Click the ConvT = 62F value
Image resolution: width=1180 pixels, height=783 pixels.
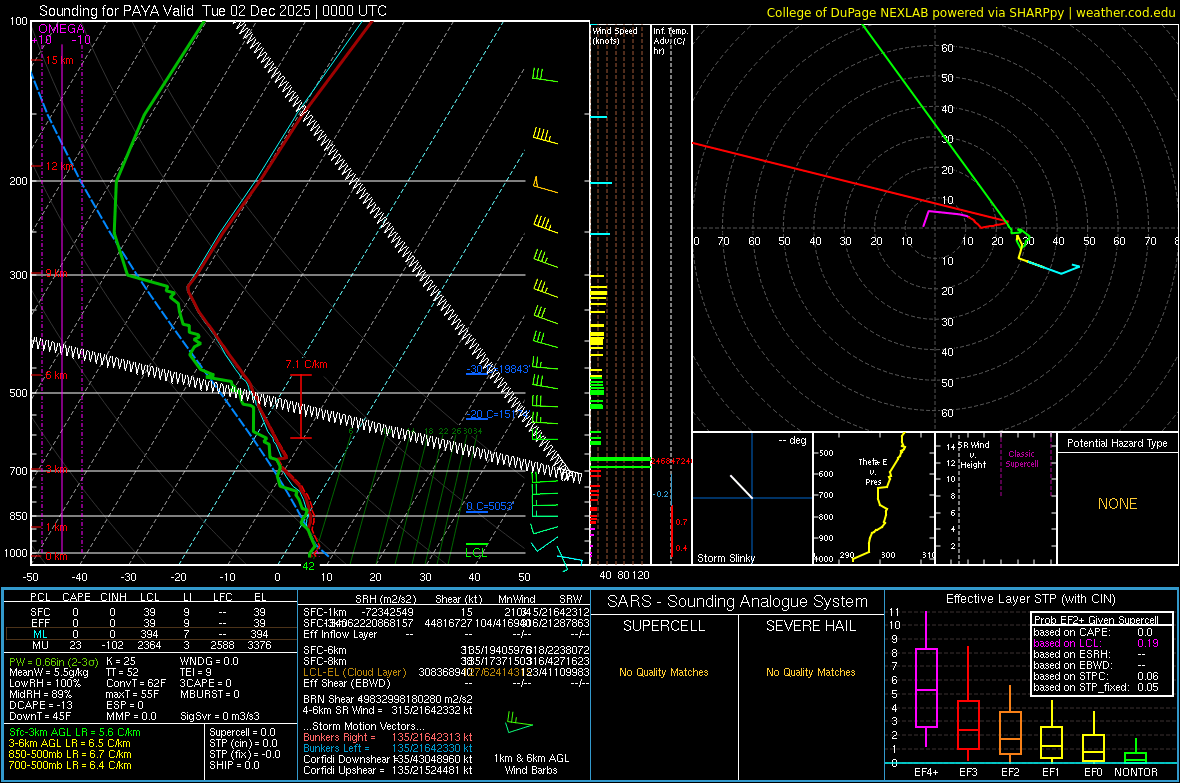(136, 683)
